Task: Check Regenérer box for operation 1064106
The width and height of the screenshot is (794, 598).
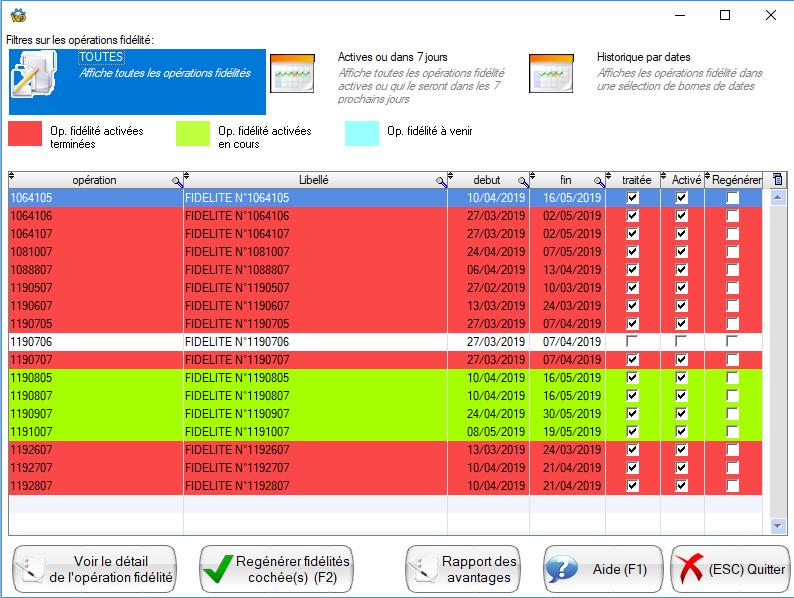Action: (733, 216)
